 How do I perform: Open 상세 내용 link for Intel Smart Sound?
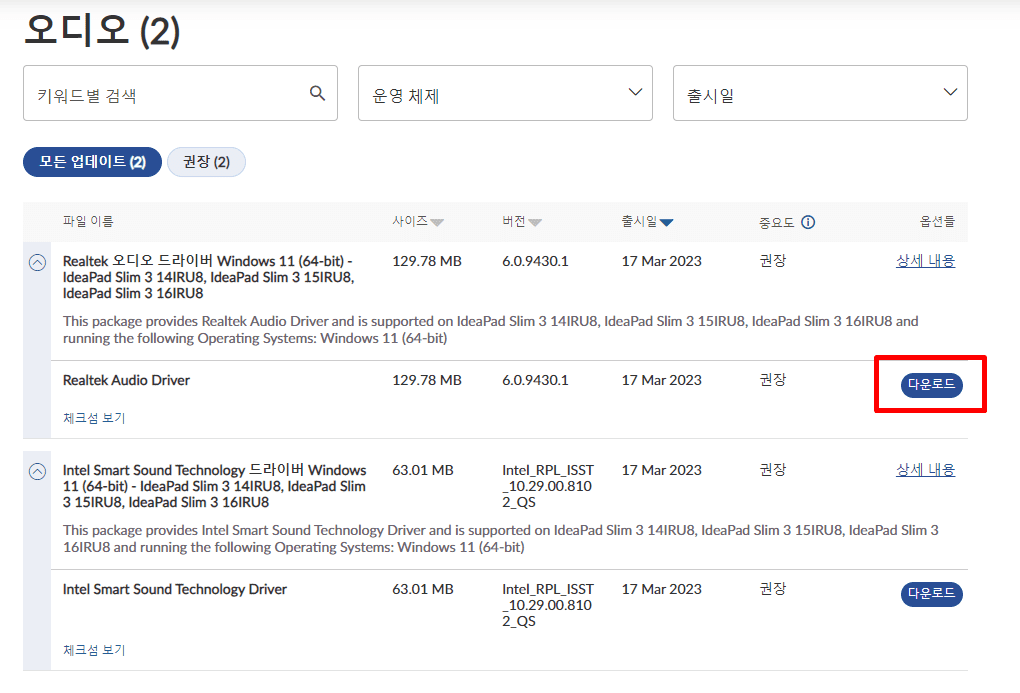pos(925,470)
